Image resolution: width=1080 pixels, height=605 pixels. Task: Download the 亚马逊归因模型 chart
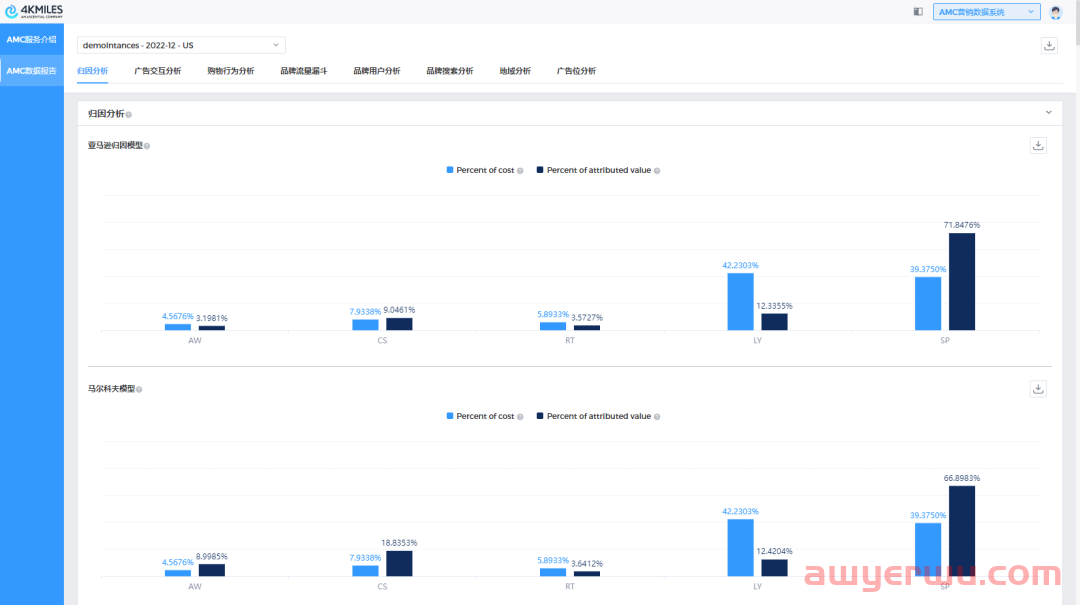(1038, 145)
